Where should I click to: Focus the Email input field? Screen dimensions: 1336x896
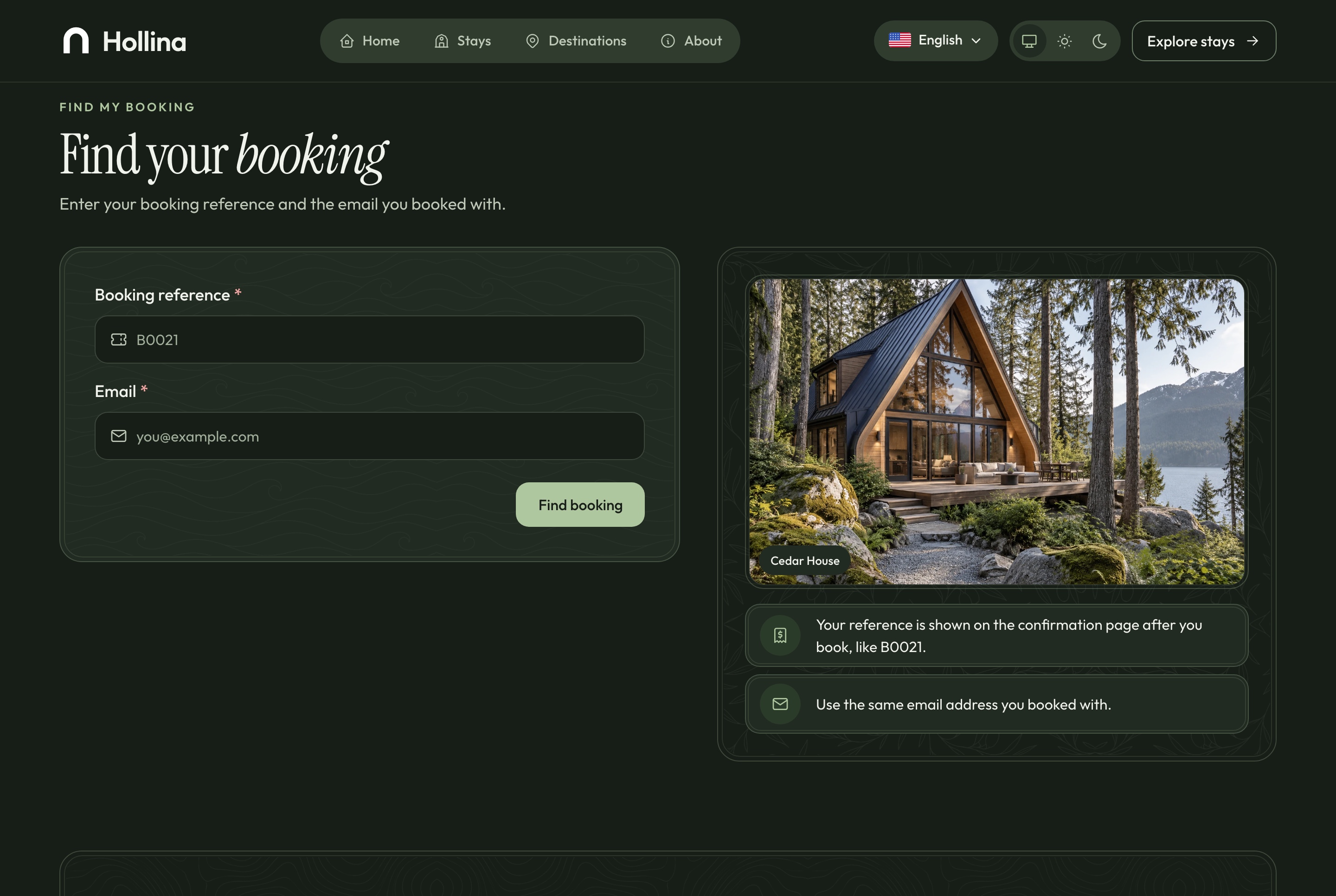click(369, 436)
